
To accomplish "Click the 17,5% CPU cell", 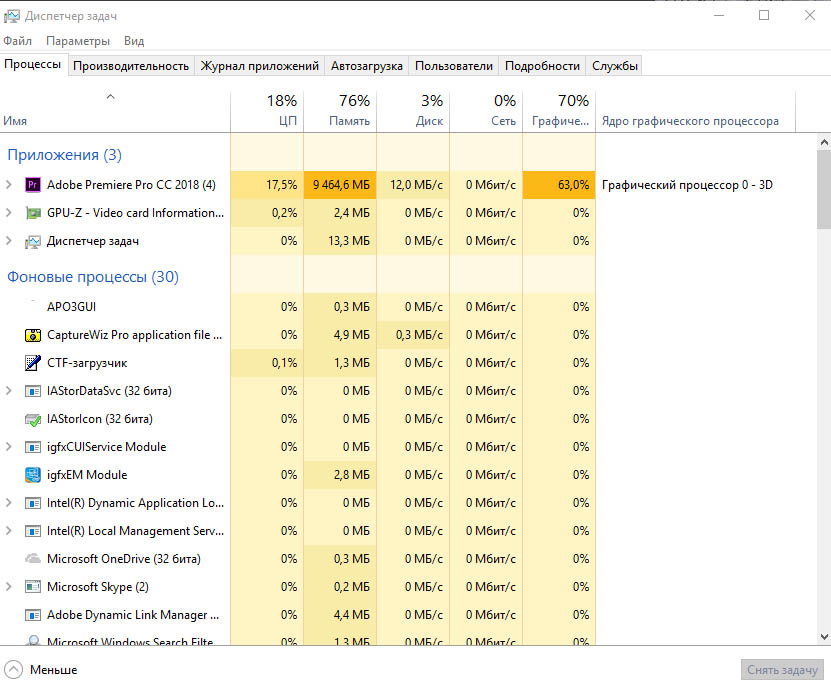I will coord(267,185).
